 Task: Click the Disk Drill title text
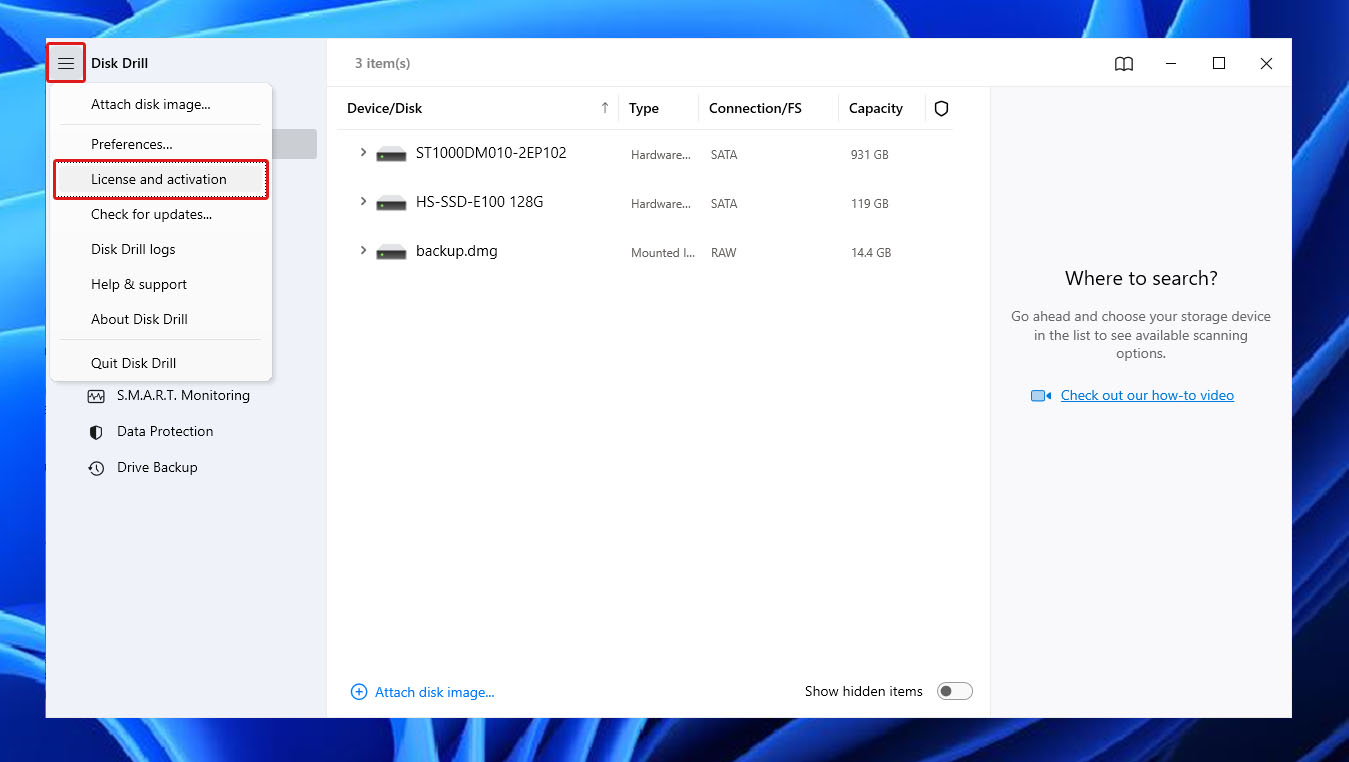point(119,63)
